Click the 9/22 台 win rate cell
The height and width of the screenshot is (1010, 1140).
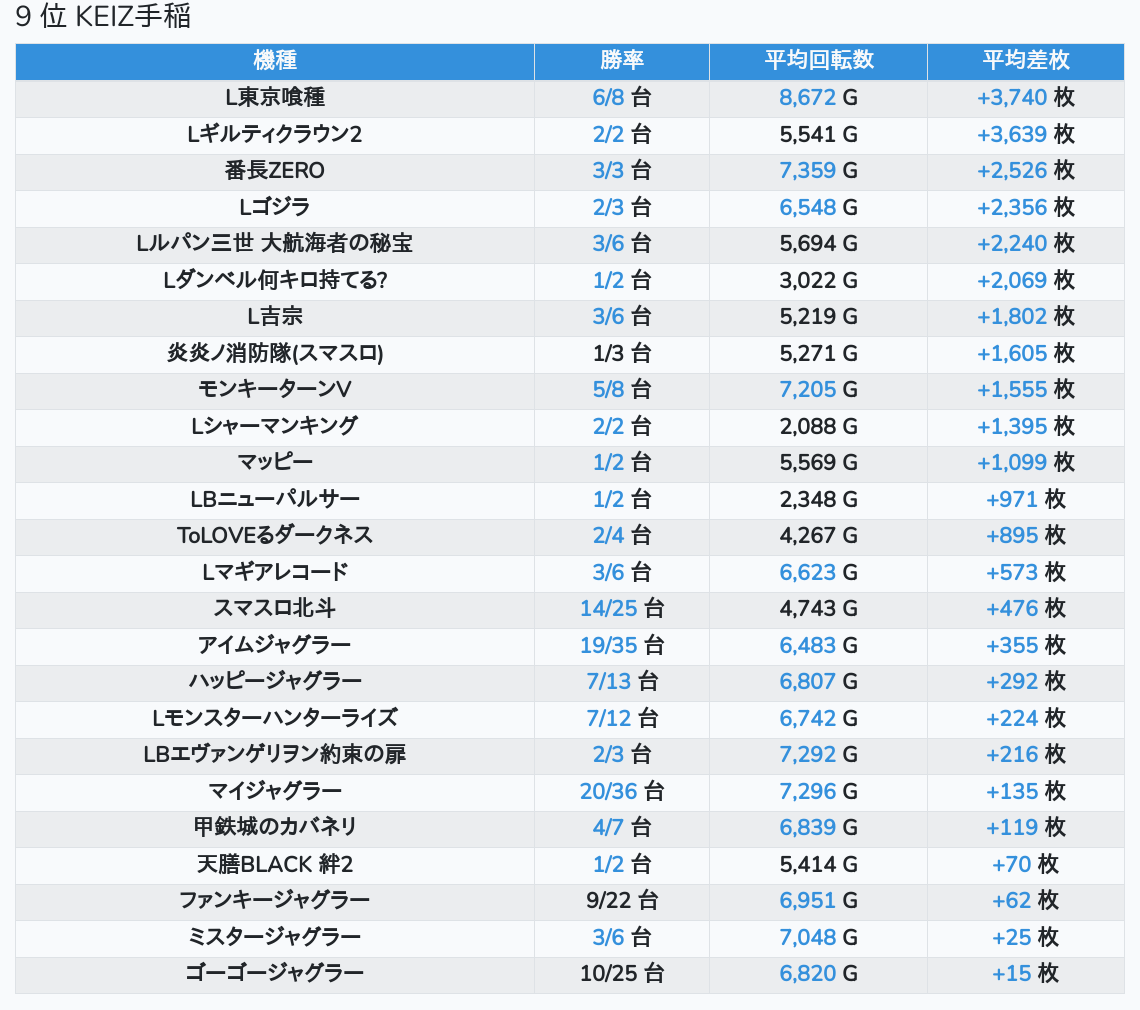pos(622,901)
